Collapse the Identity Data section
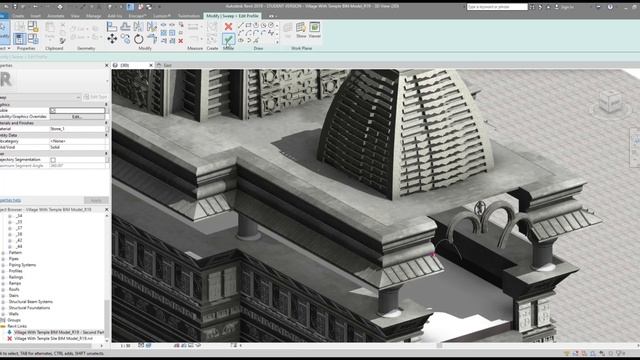The width and height of the screenshot is (640, 360). pos(107,135)
